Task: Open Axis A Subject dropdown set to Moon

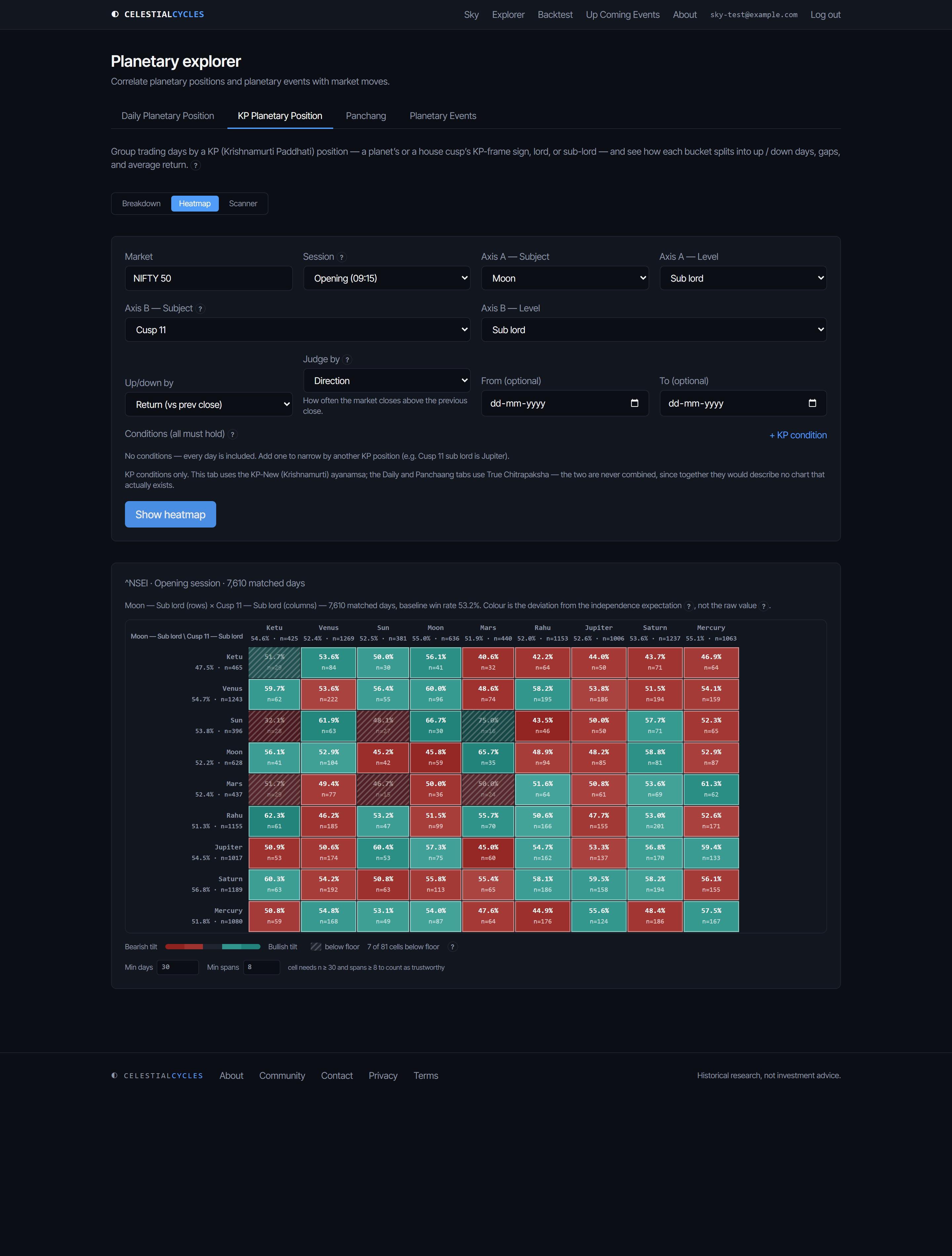Action: click(565, 278)
